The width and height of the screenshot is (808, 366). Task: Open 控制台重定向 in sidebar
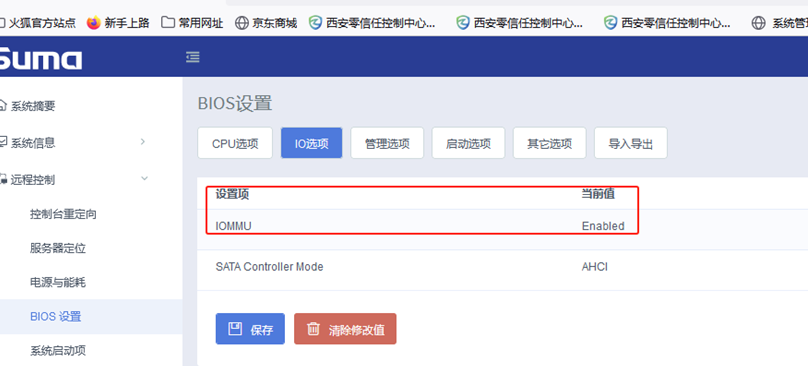63,214
